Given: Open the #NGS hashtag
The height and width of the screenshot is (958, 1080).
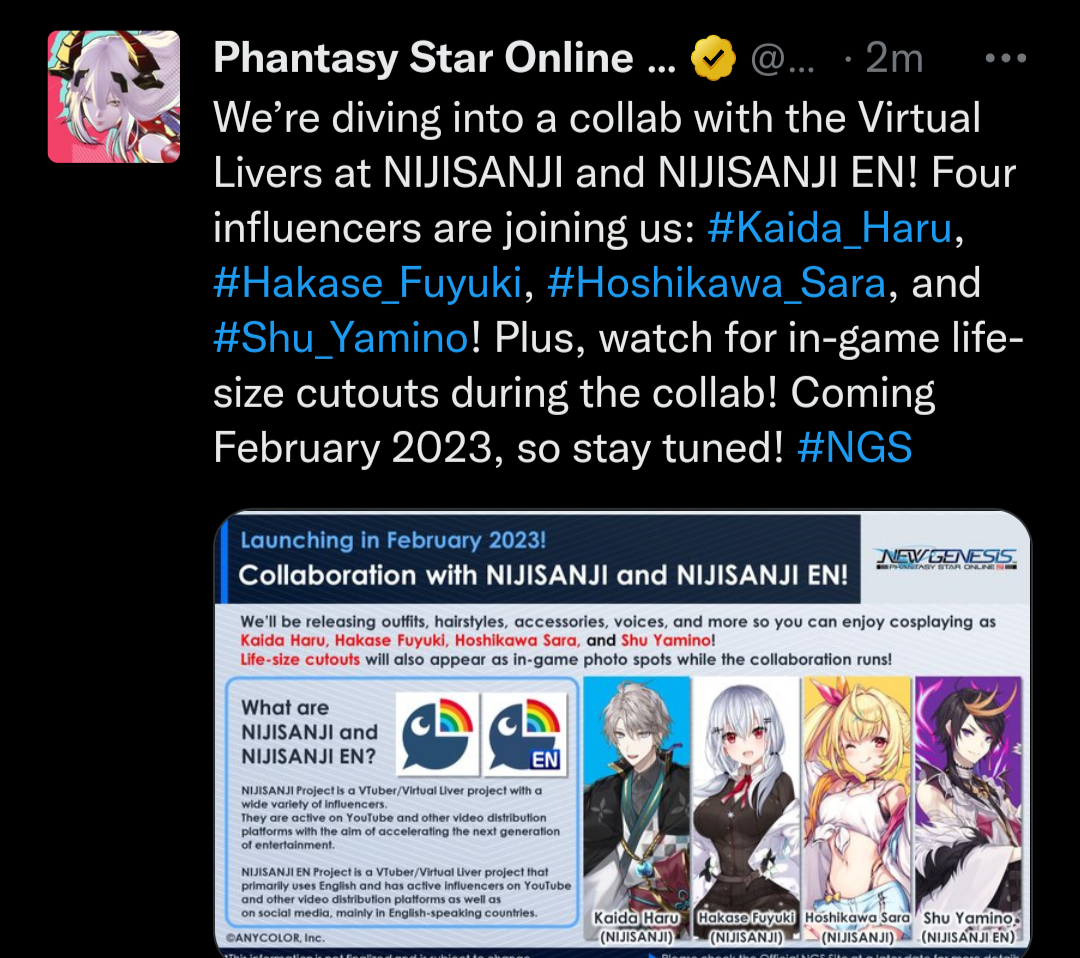Looking at the screenshot, I should click(854, 448).
